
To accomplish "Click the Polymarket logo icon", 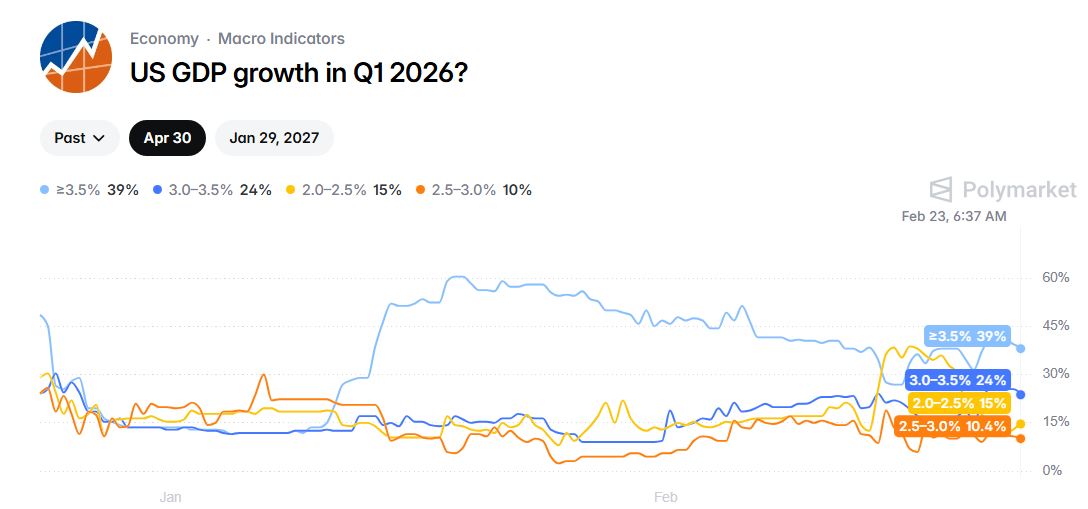I will [x=941, y=190].
